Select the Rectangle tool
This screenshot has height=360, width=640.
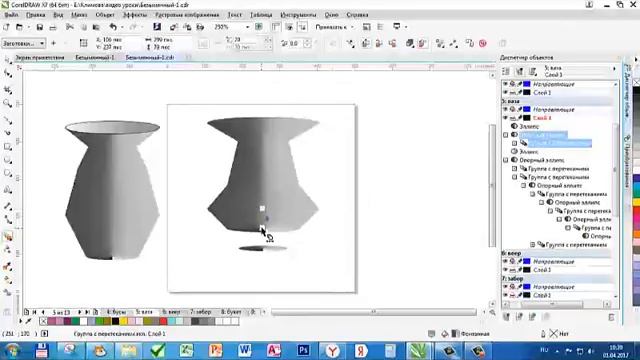[x=7, y=147]
